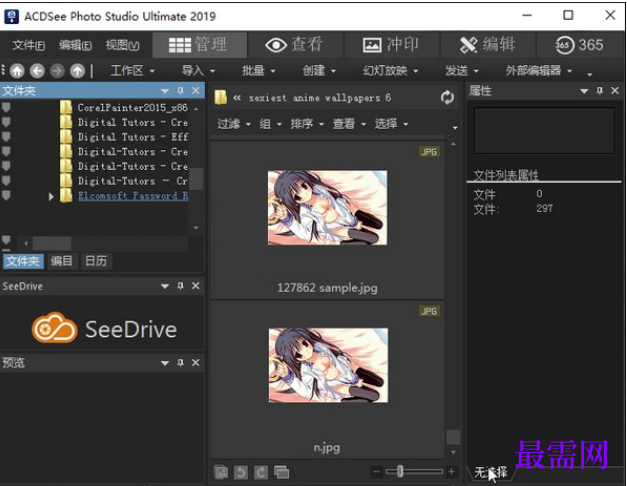Pin the 文件夹 folders panel
Image resolution: width=627 pixels, height=486 pixels.
coord(180,91)
